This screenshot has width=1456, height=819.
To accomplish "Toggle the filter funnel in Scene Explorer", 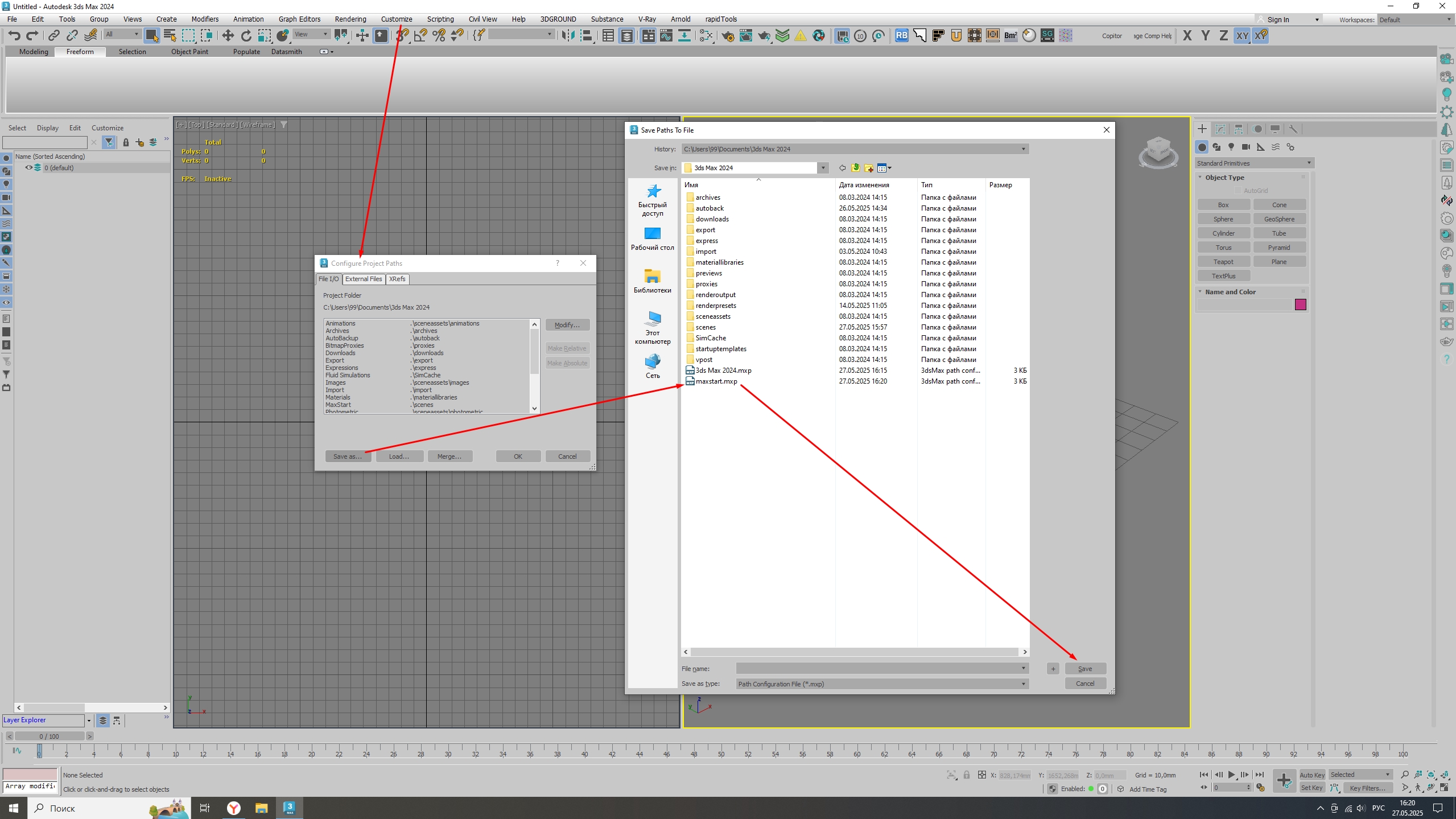I will click(x=109, y=142).
